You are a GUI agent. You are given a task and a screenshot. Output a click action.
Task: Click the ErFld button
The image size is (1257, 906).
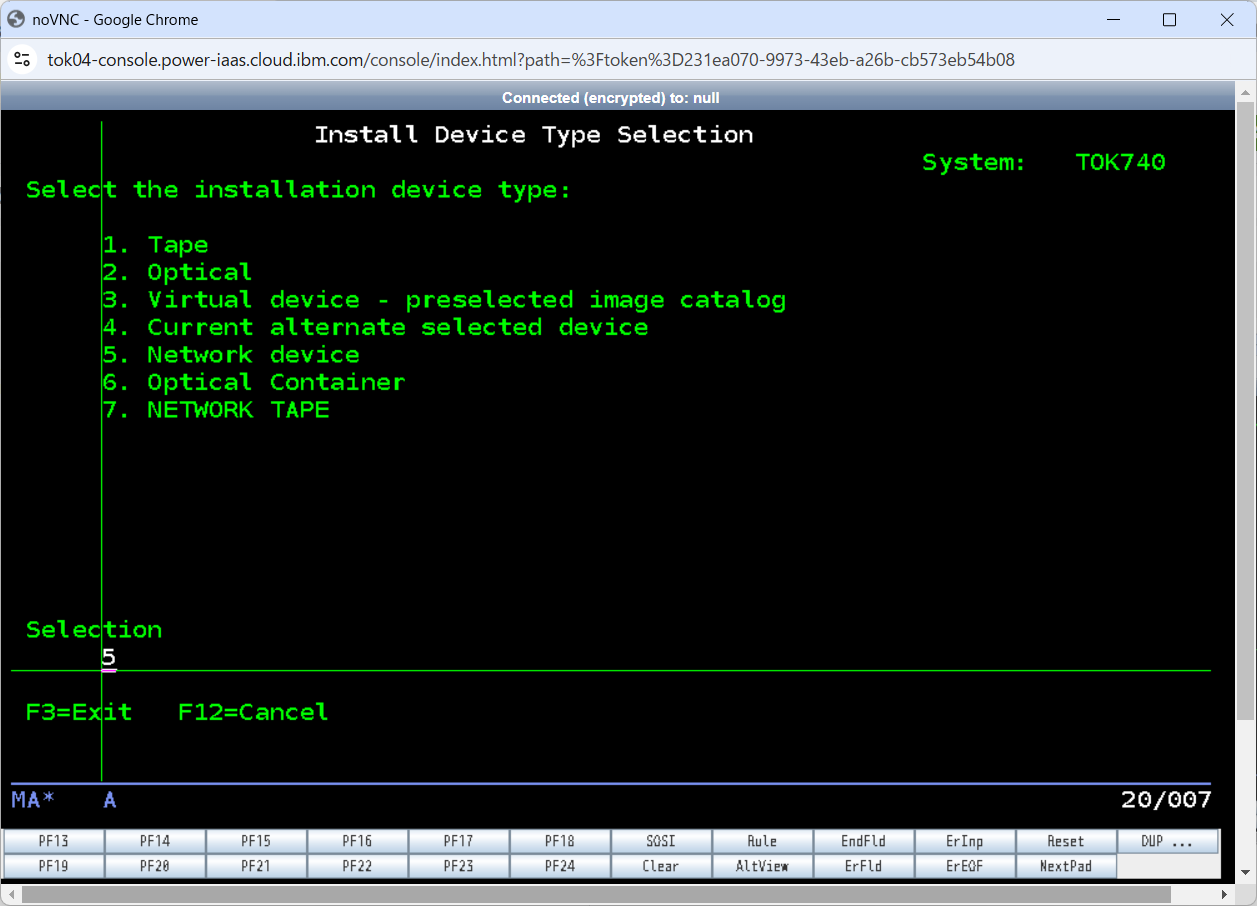click(863, 866)
